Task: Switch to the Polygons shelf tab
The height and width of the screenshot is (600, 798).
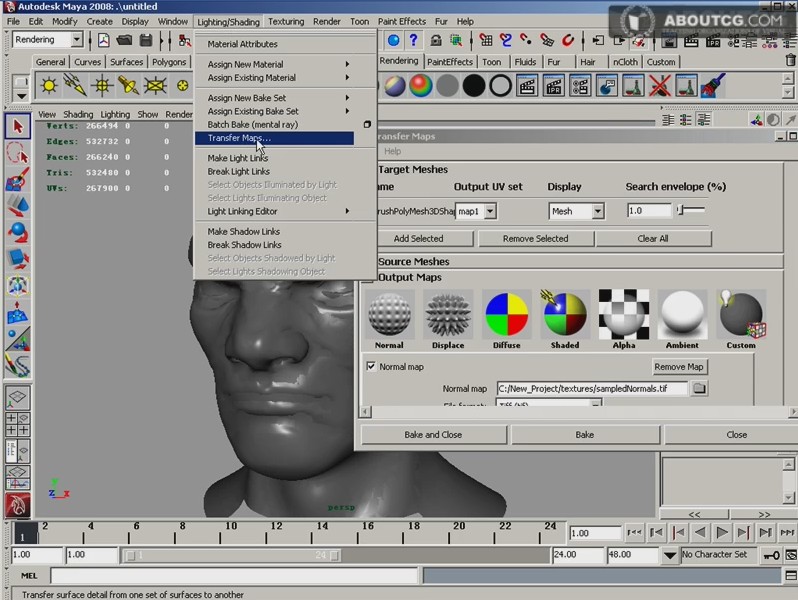Action: (169, 62)
